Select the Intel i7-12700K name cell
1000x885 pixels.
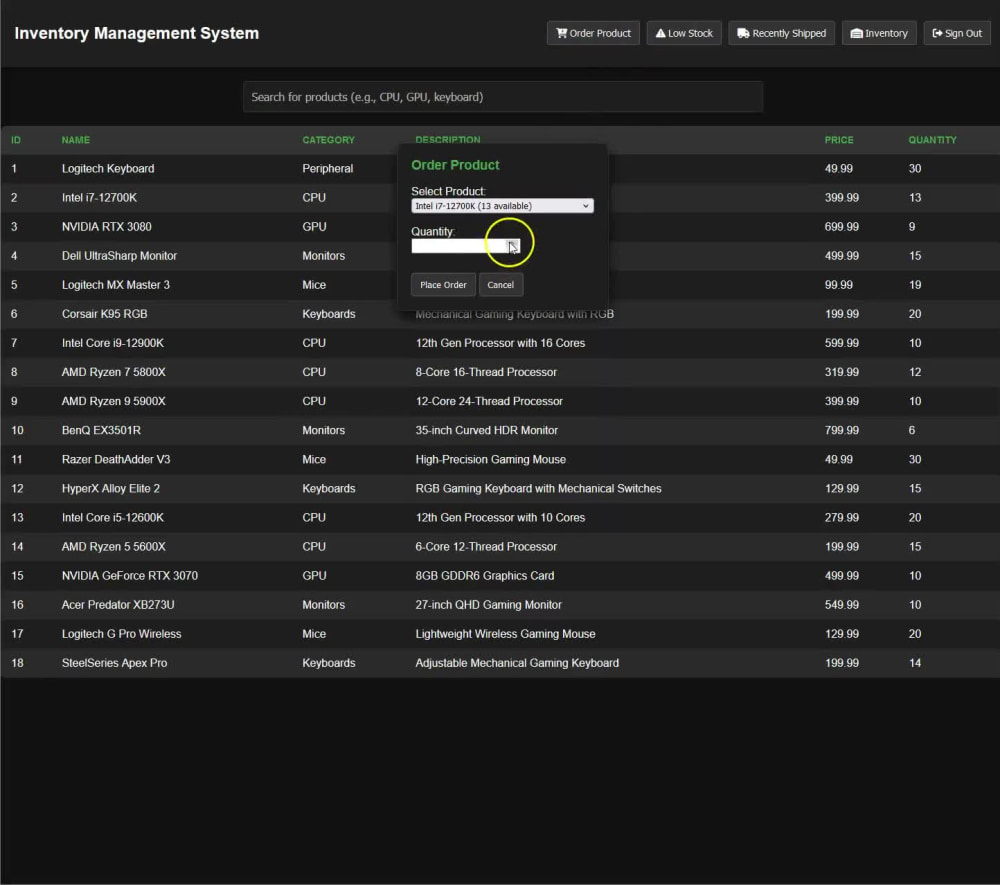pyautogui.click(x=99, y=198)
